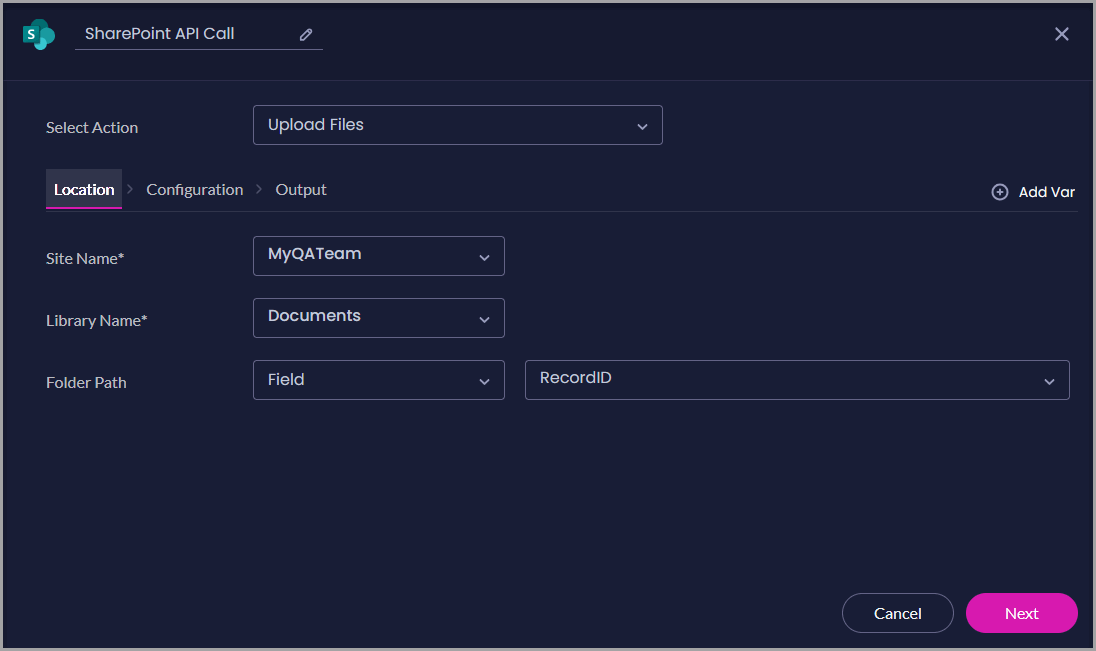Viewport: 1096px width, 651px height.
Task: Click the pencil edit title icon
Action: [305, 34]
